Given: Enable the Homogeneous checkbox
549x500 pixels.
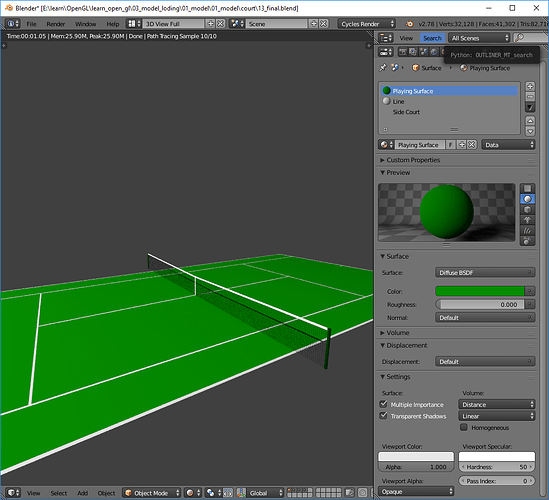Looking at the screenshot, I should tap(464, 427).
